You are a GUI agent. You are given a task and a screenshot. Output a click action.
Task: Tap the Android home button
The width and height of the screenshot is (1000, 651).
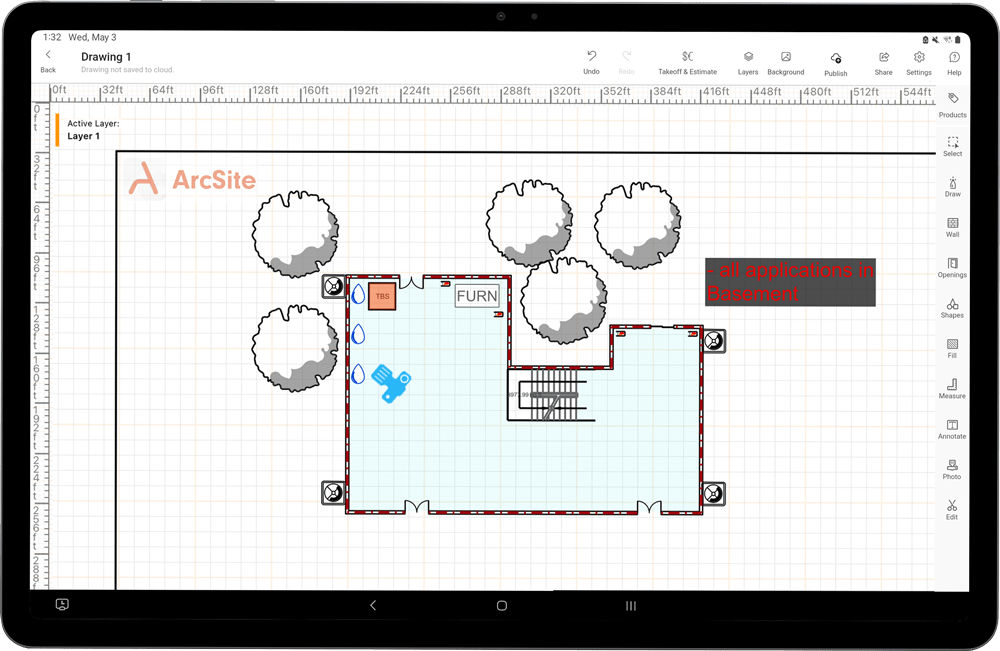point(502,605)
